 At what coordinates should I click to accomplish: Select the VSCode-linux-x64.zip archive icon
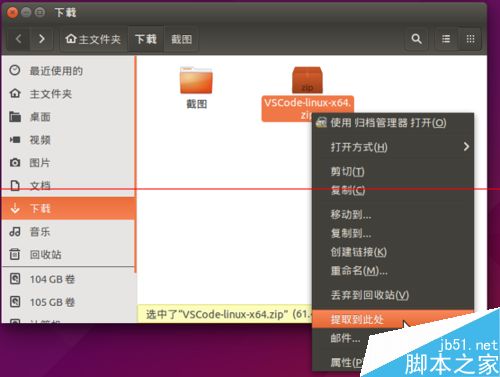pyautogui.click(x=307, y=80)
